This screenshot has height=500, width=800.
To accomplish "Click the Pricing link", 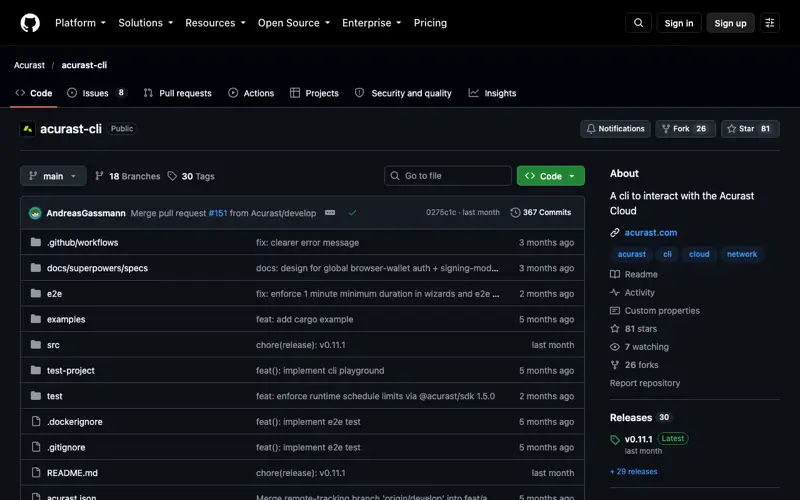I will 430,23.
